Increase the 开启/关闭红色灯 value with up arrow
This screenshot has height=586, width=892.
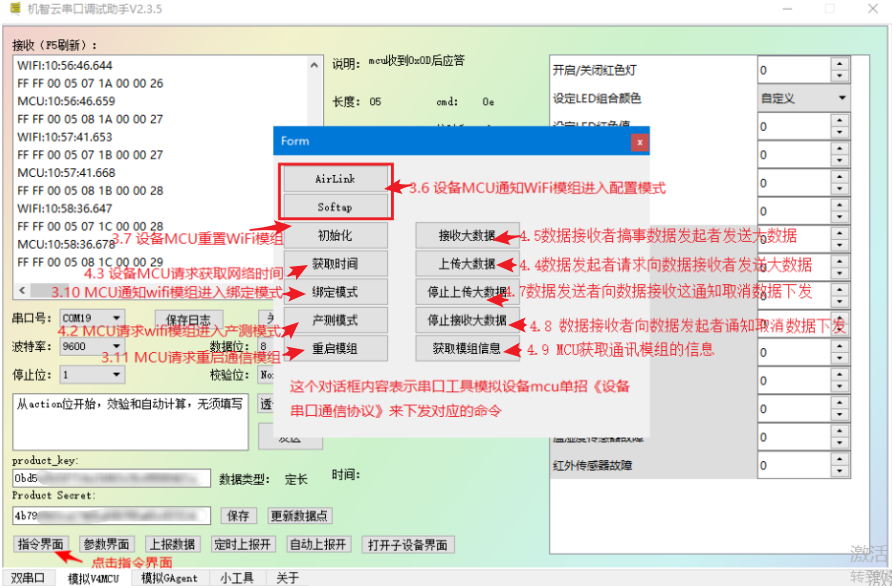click(x=839, y=65)
